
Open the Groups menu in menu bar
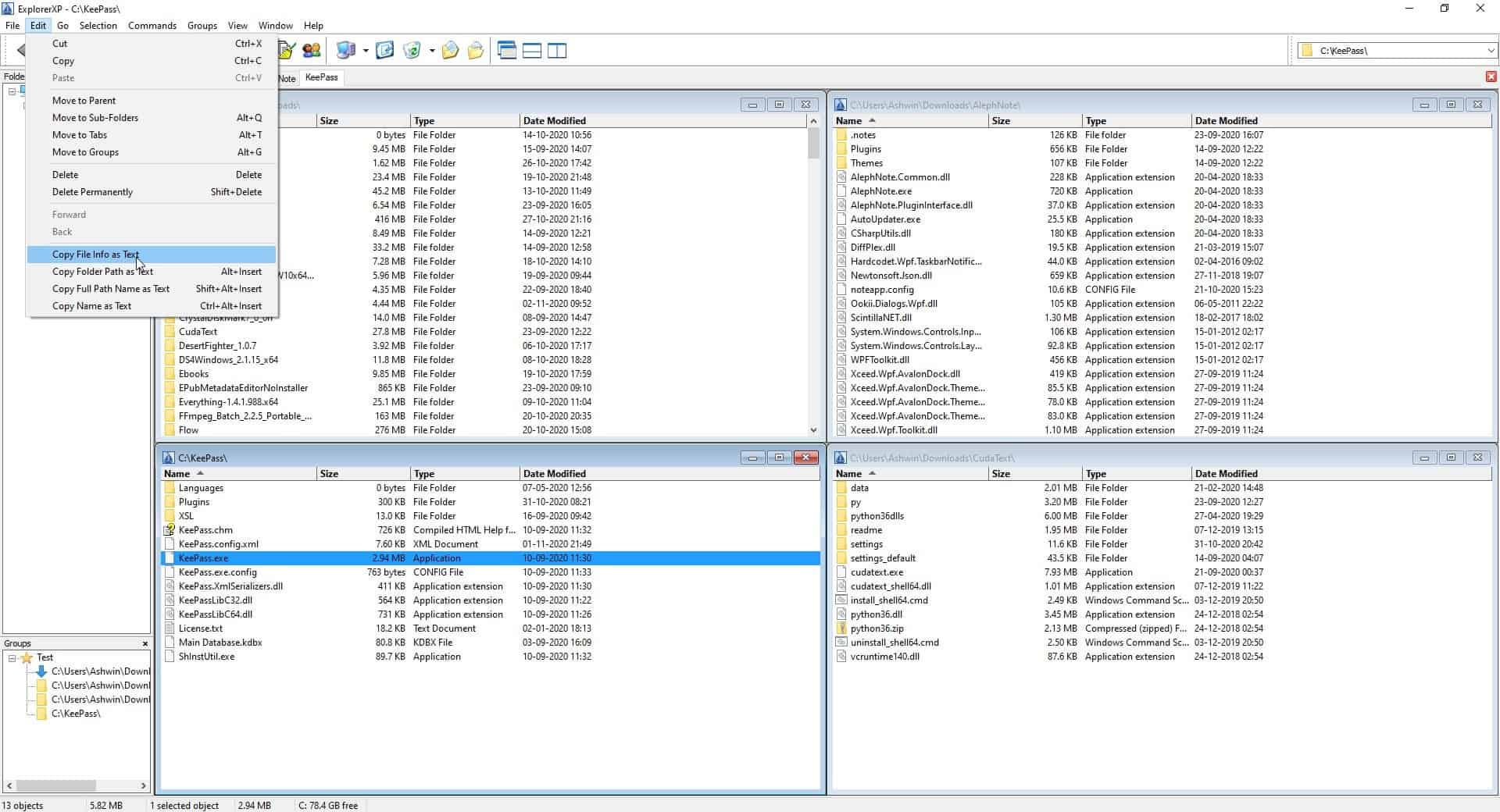(202, 26)
